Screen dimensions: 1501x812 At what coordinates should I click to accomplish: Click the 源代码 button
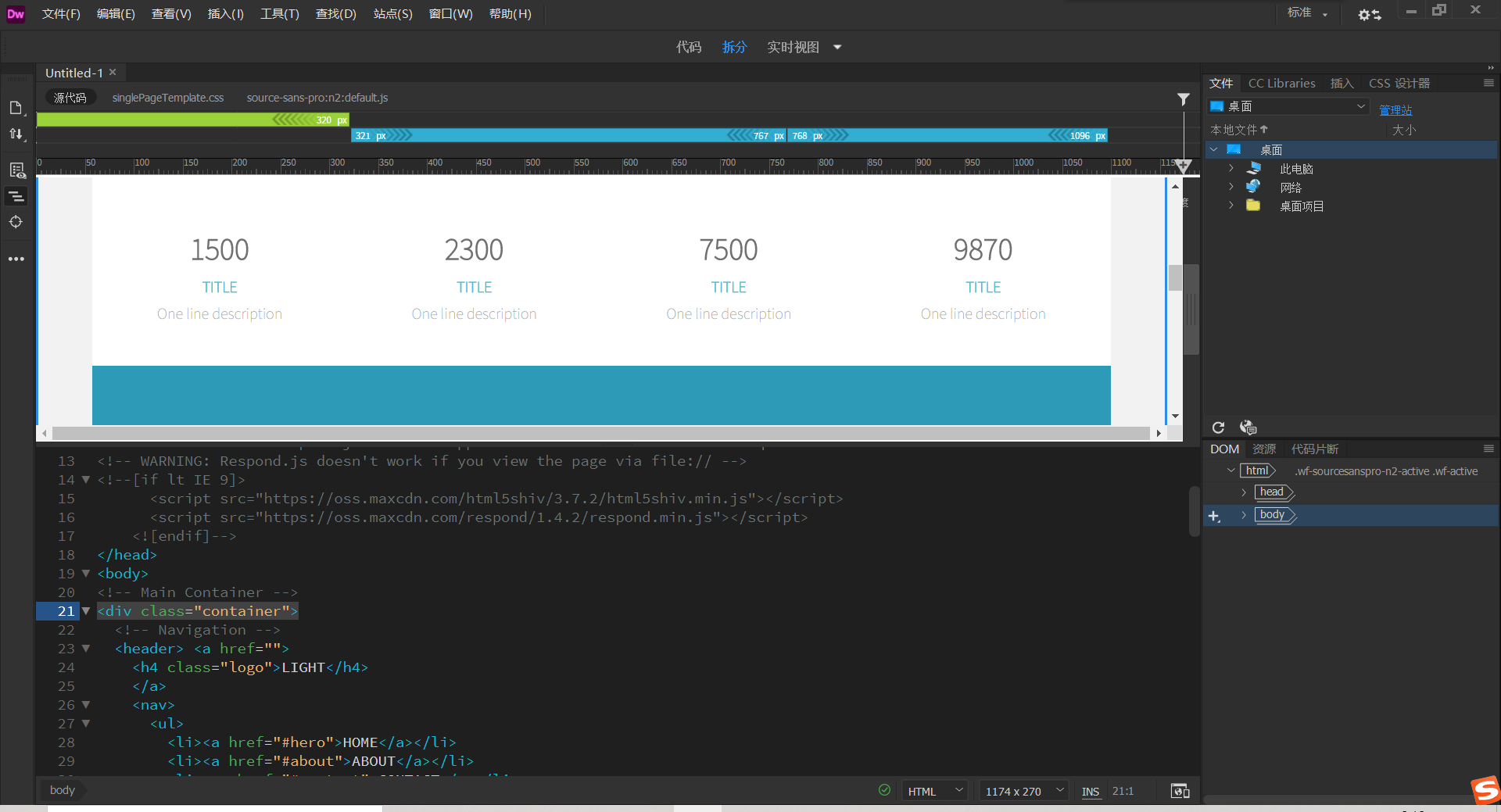(70, 98)
